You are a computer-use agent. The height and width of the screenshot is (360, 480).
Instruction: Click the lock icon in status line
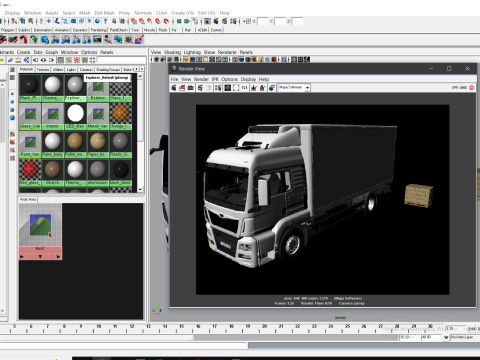pyautogui.click(x=114, y=21)
